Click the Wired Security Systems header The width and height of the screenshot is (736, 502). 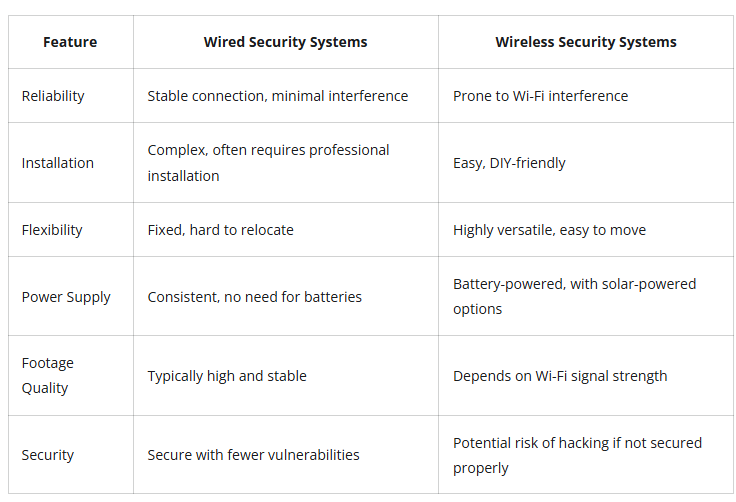coord(285,42)
